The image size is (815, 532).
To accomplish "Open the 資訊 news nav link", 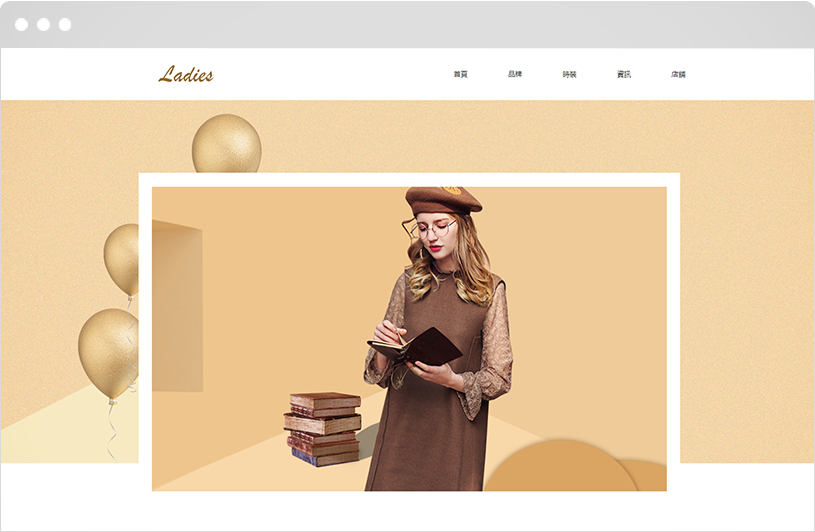I will pos(624,74).
